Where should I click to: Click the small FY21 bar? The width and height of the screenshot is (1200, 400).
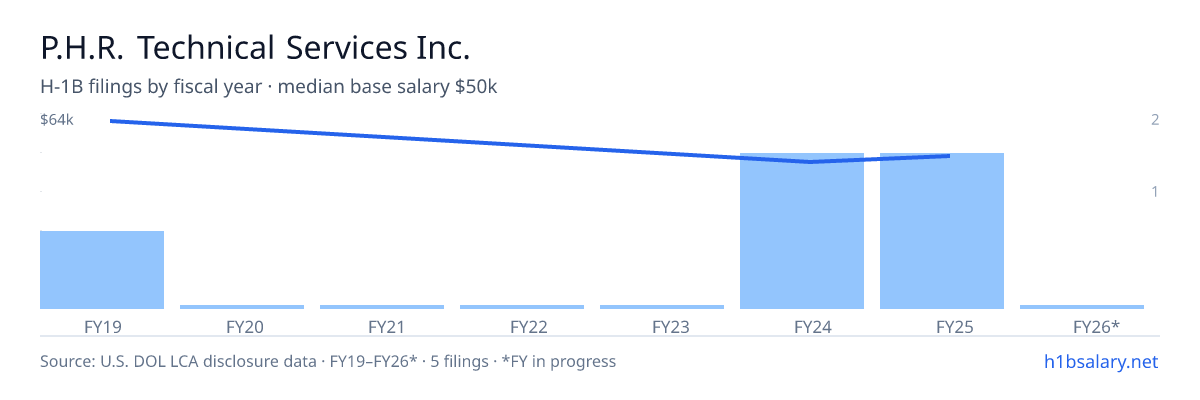coord(382,307)
